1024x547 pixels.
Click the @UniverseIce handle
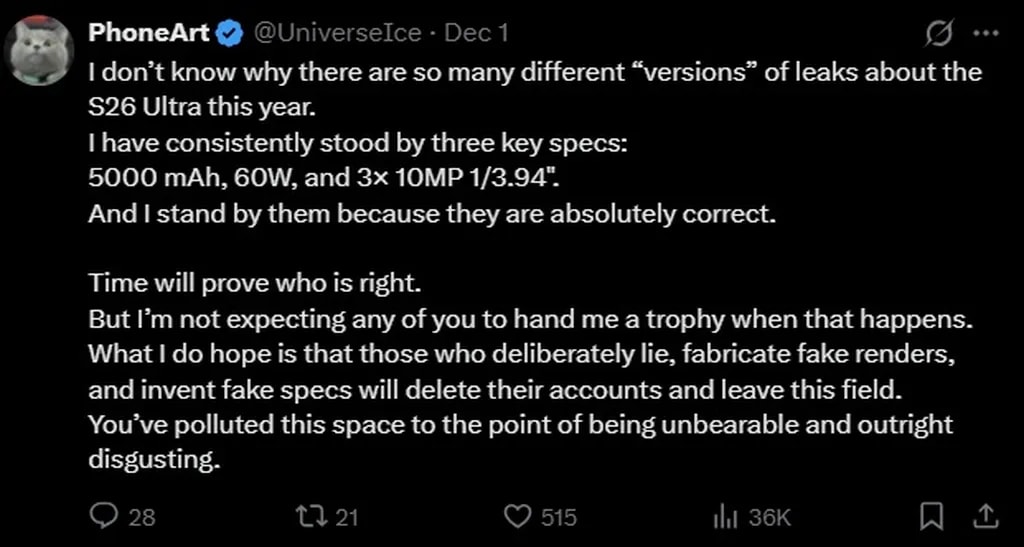click(338, 33)
